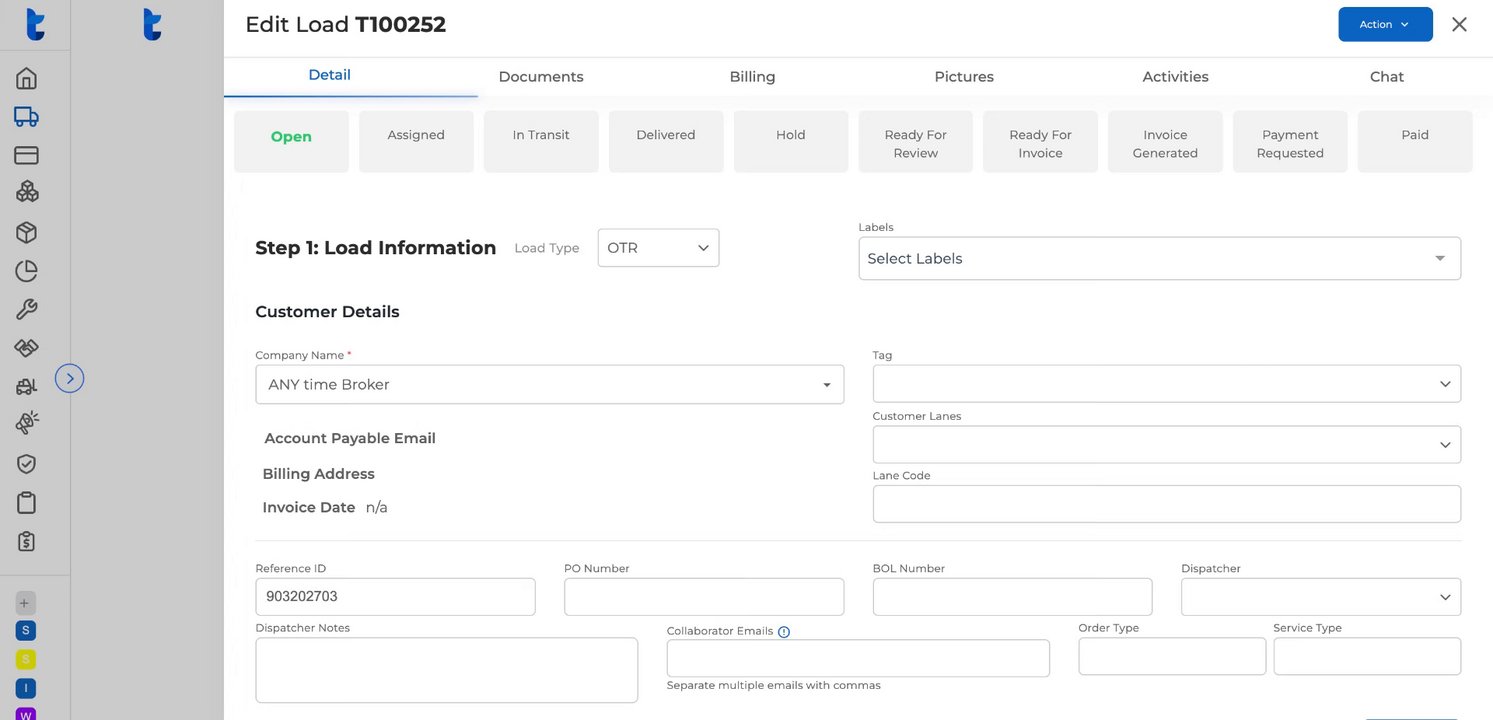Open the credit card icon in sidebar
Screen dimensions: 1493x720
[x=27, y=155]
